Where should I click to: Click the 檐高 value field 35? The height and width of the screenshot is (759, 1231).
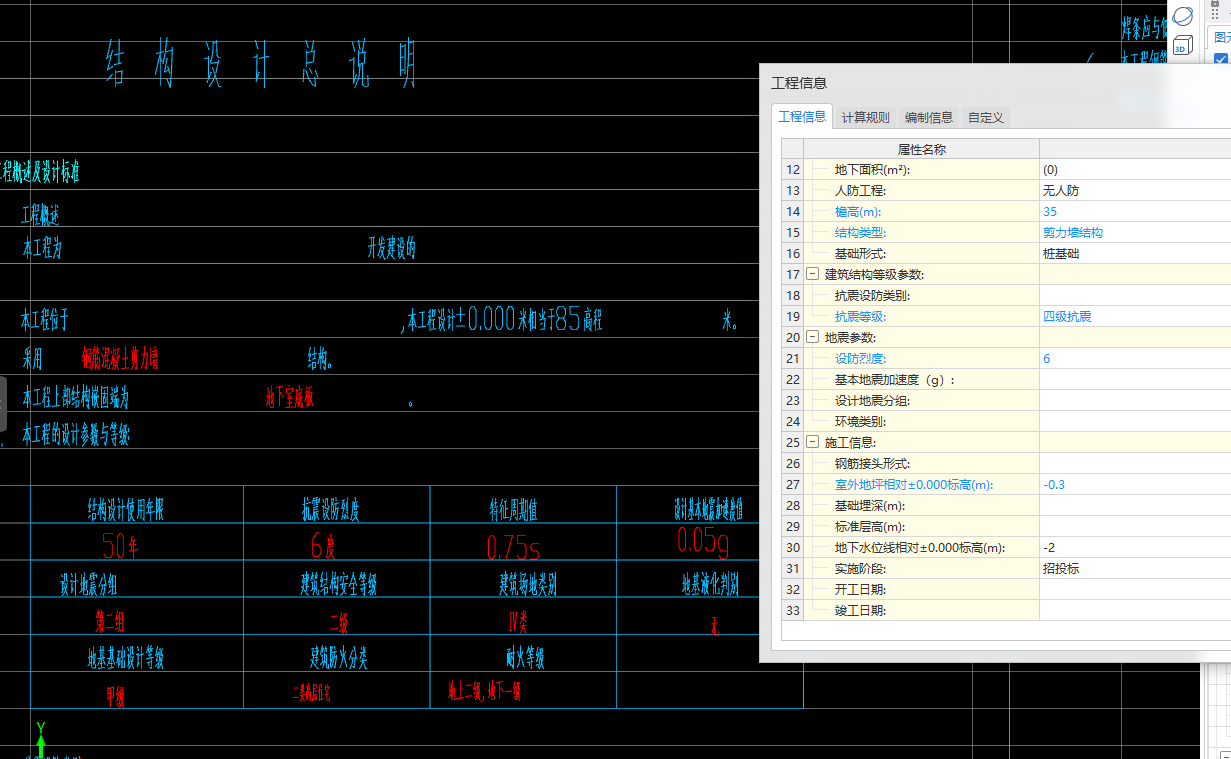pos(1050,212)
